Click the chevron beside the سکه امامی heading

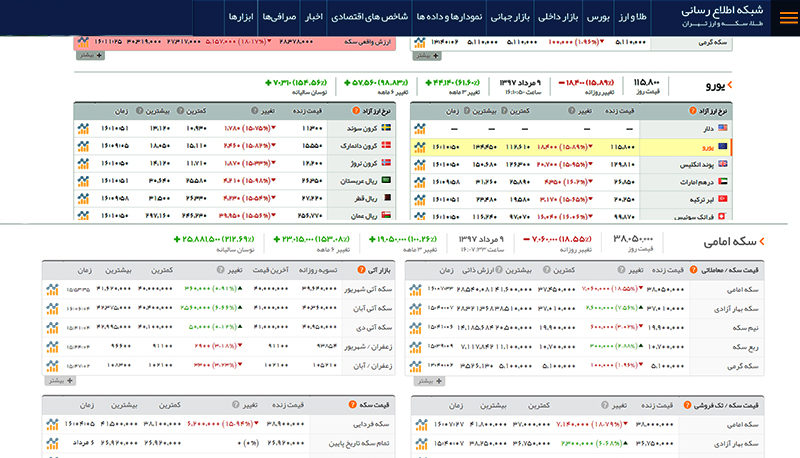coord(762,241)
